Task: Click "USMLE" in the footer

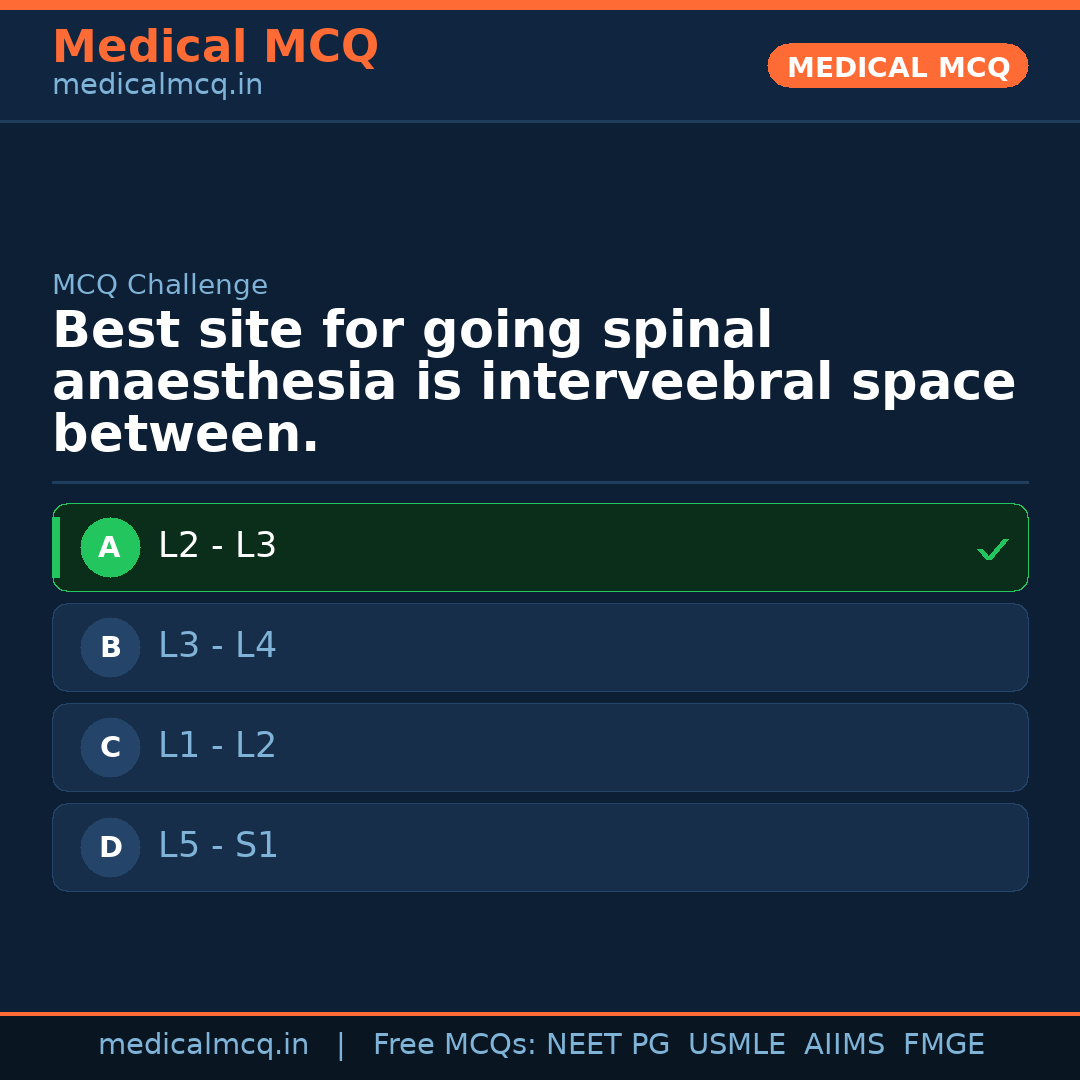Action: (736, 1045)
